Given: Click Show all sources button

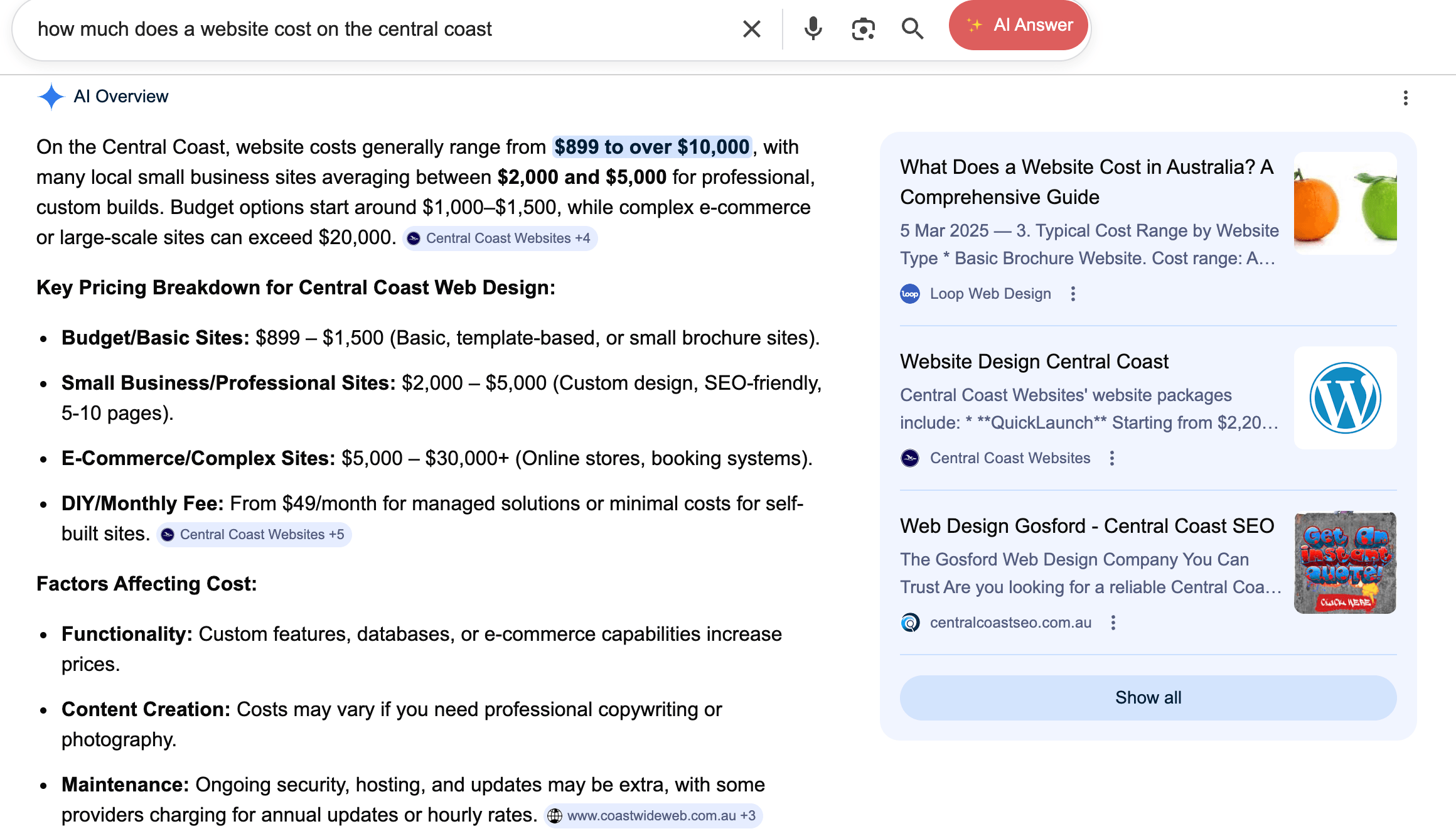Looking at the screenshot, I should [x=1148, y=697].
